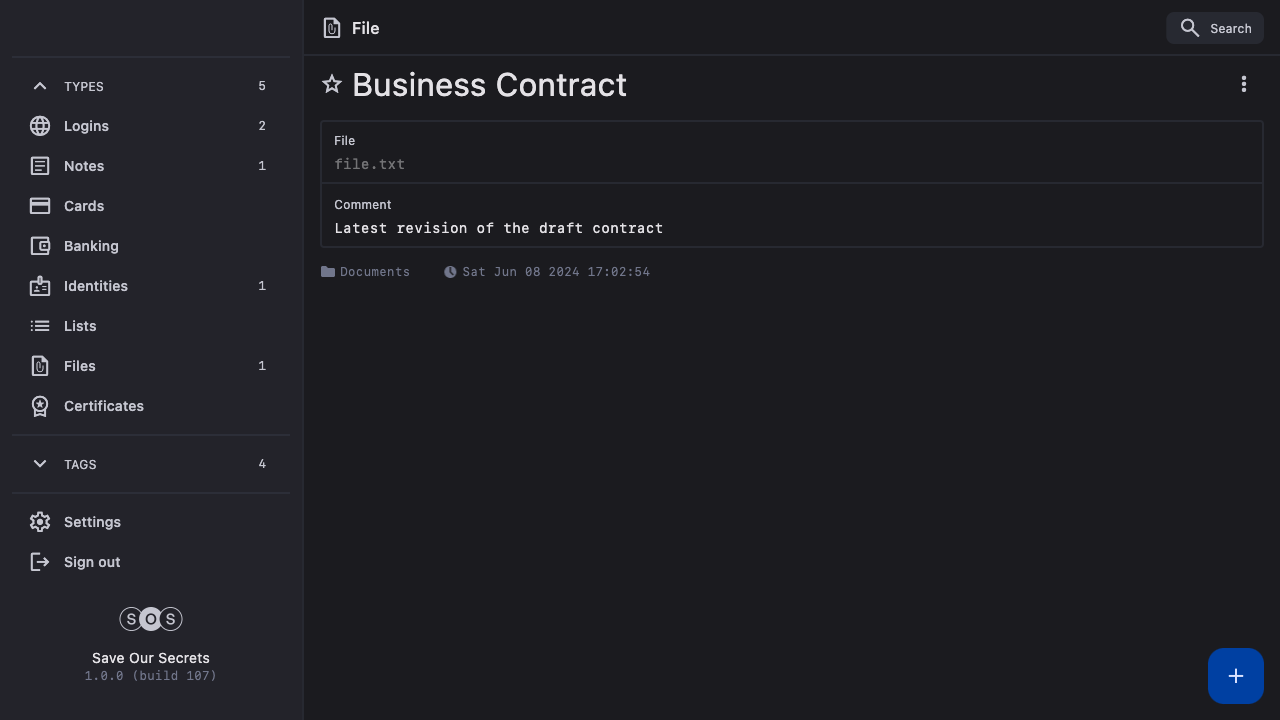The height and width of the screenshot is (720, 1280).
Task: Collapse the Types section chevron
Action: pos(40,86)
